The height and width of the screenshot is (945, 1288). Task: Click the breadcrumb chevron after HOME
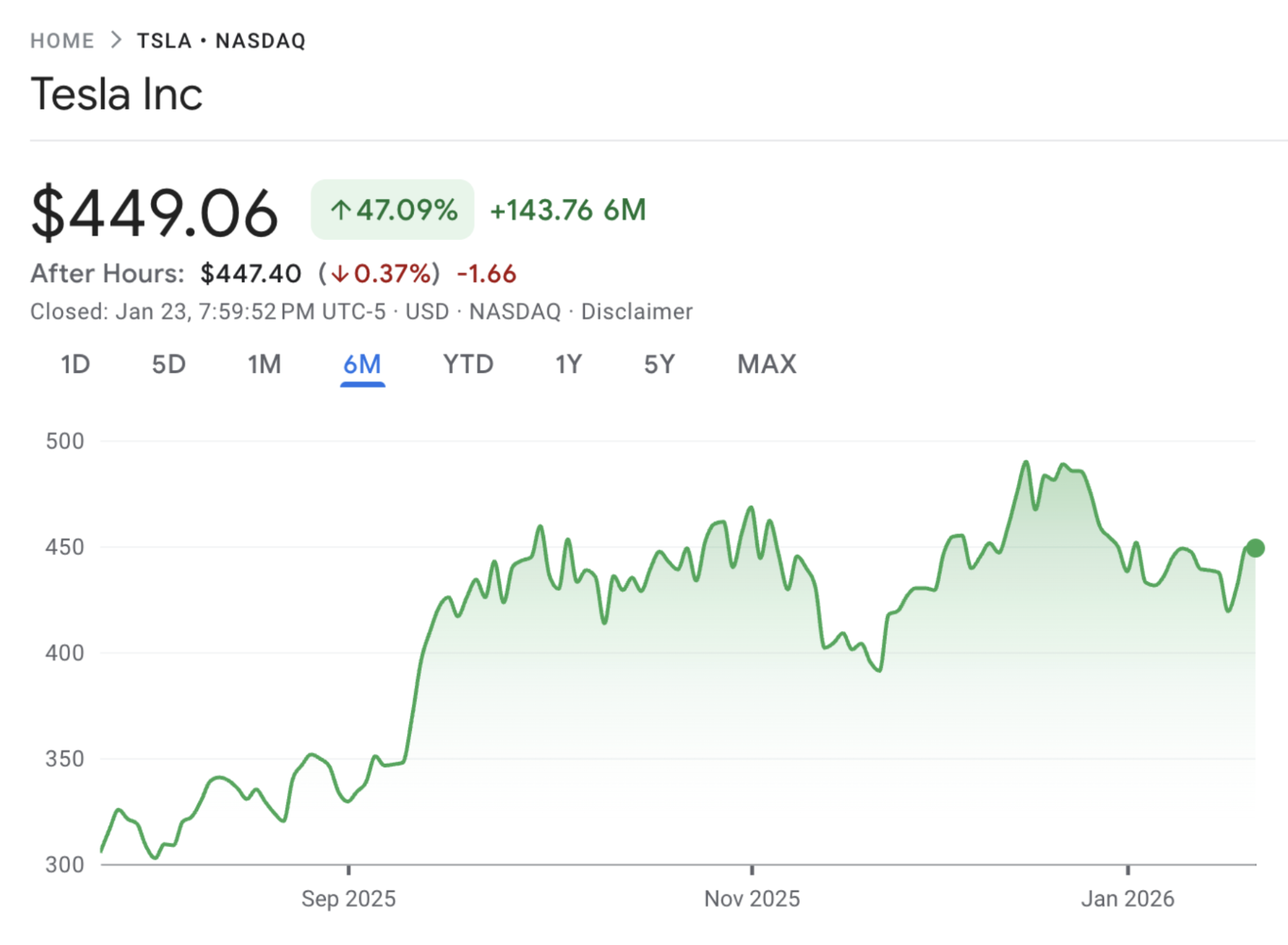point(116,40)
